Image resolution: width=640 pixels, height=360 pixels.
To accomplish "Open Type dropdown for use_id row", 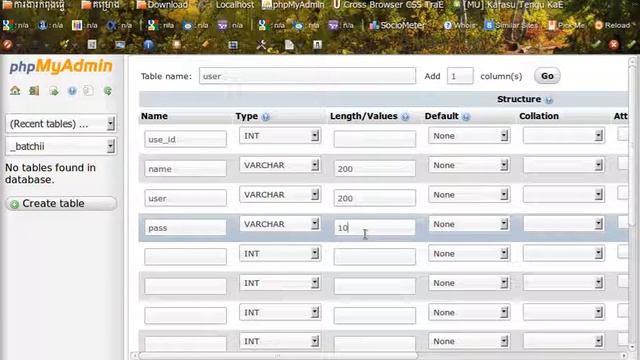I will 280,136.
